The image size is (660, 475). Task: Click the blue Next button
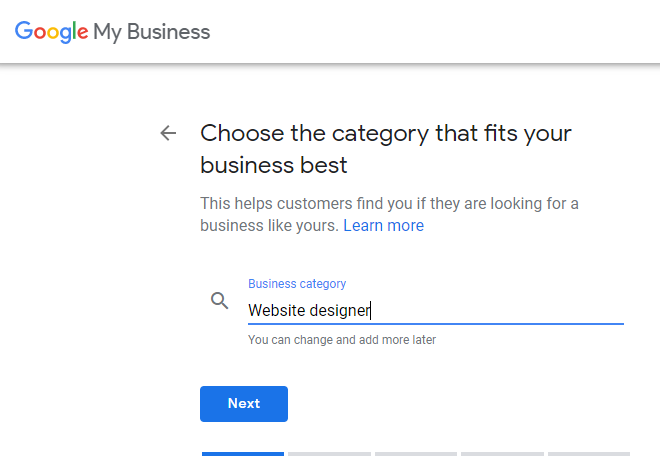click(244, 403)
